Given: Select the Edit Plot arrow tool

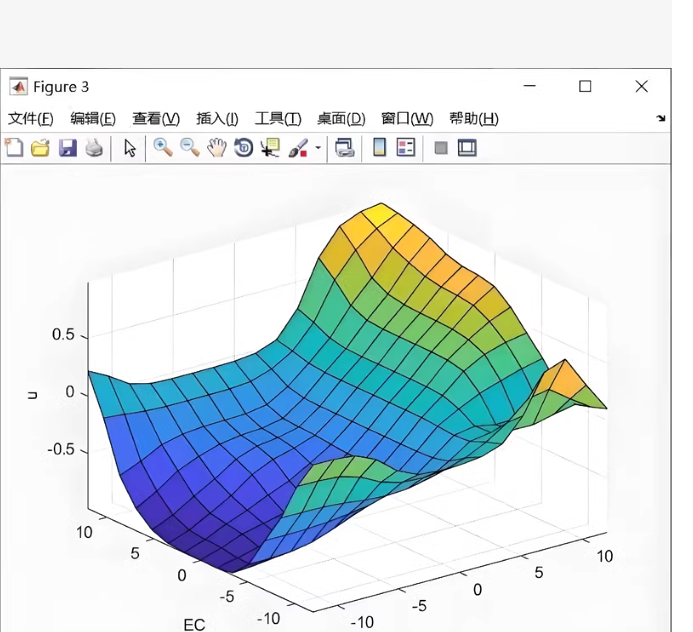Looking at the screenshot, I should click(x=130, y=148).
